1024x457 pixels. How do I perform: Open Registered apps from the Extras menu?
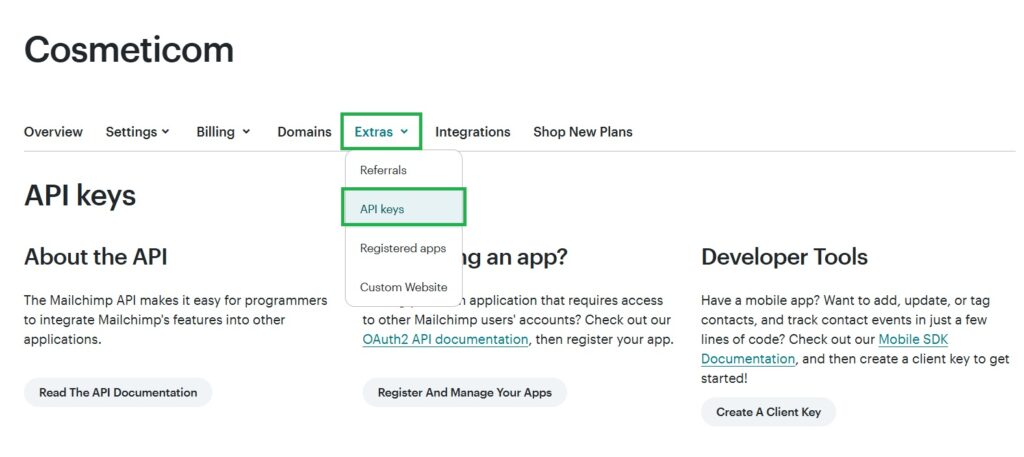[404, 248]
